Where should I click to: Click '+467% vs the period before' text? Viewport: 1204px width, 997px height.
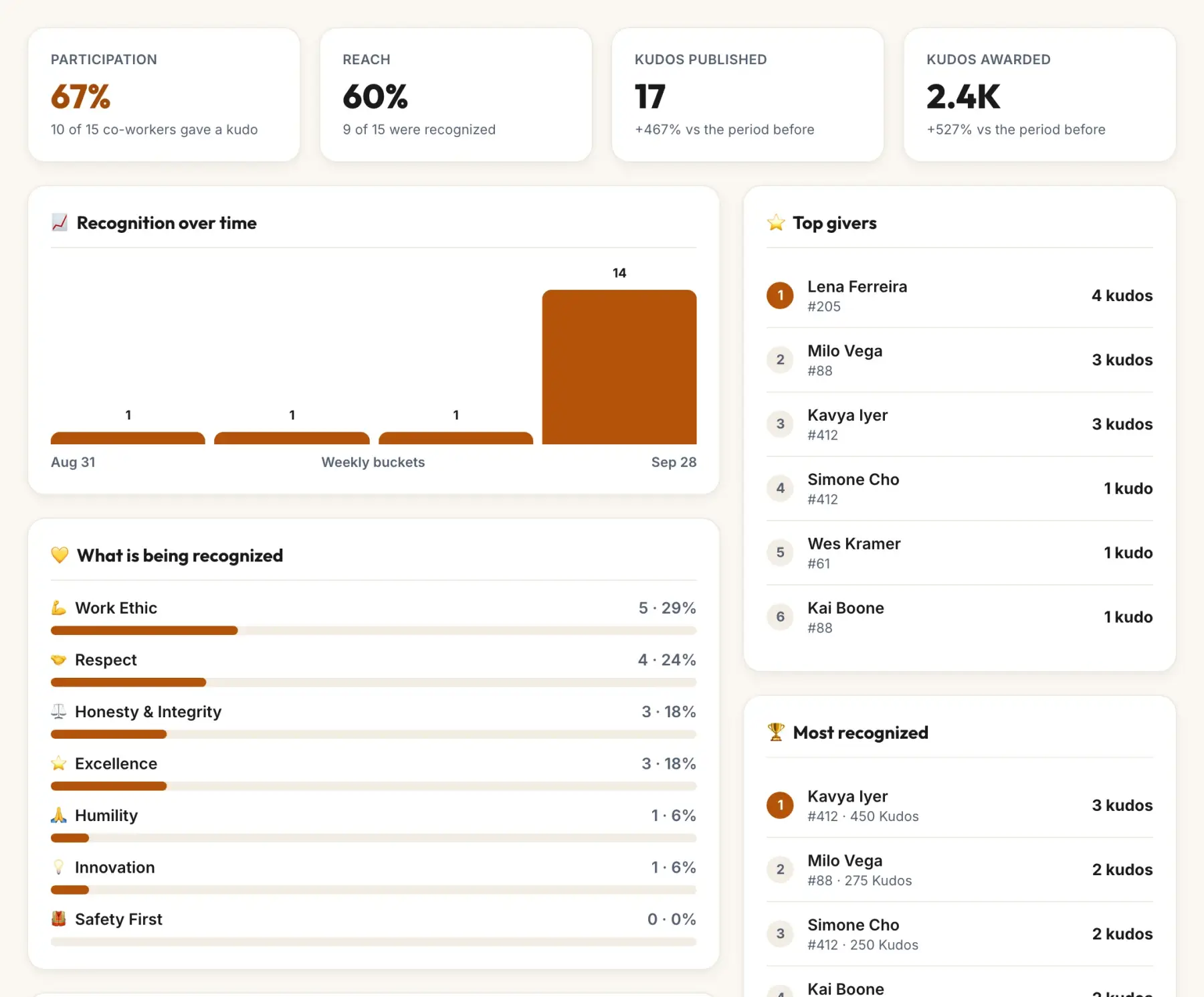(724, 129)
